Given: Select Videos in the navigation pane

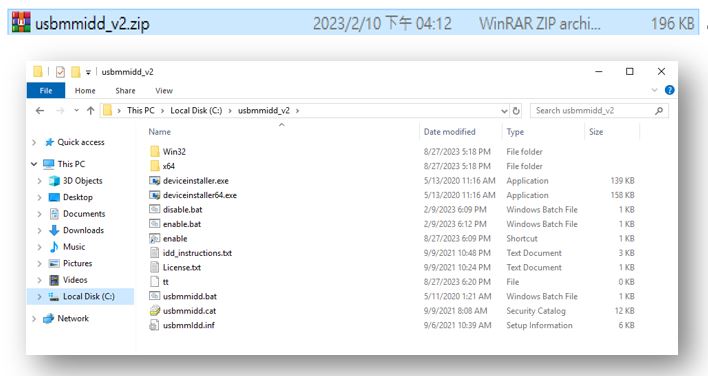Looking at the screenshot, I should click(75, 280).
